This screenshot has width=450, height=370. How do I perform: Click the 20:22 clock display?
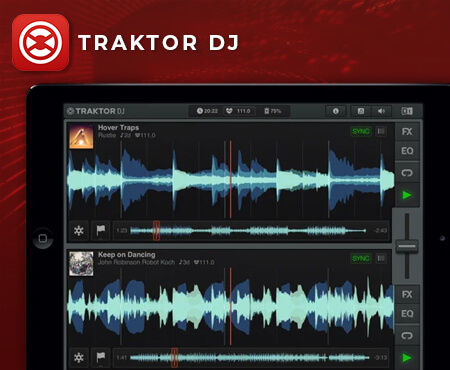[207, 111]
